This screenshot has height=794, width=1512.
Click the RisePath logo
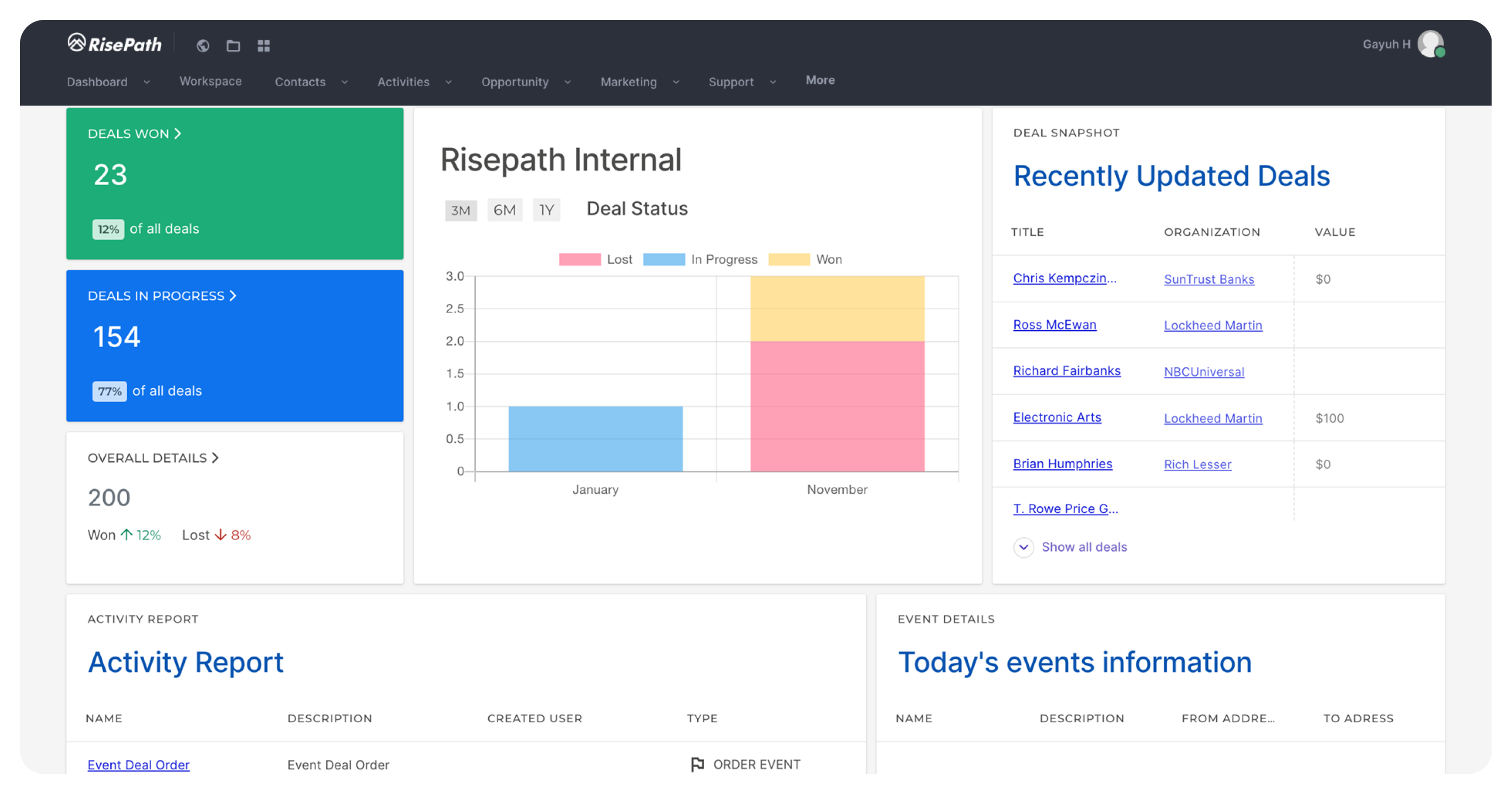coord(114,43)
